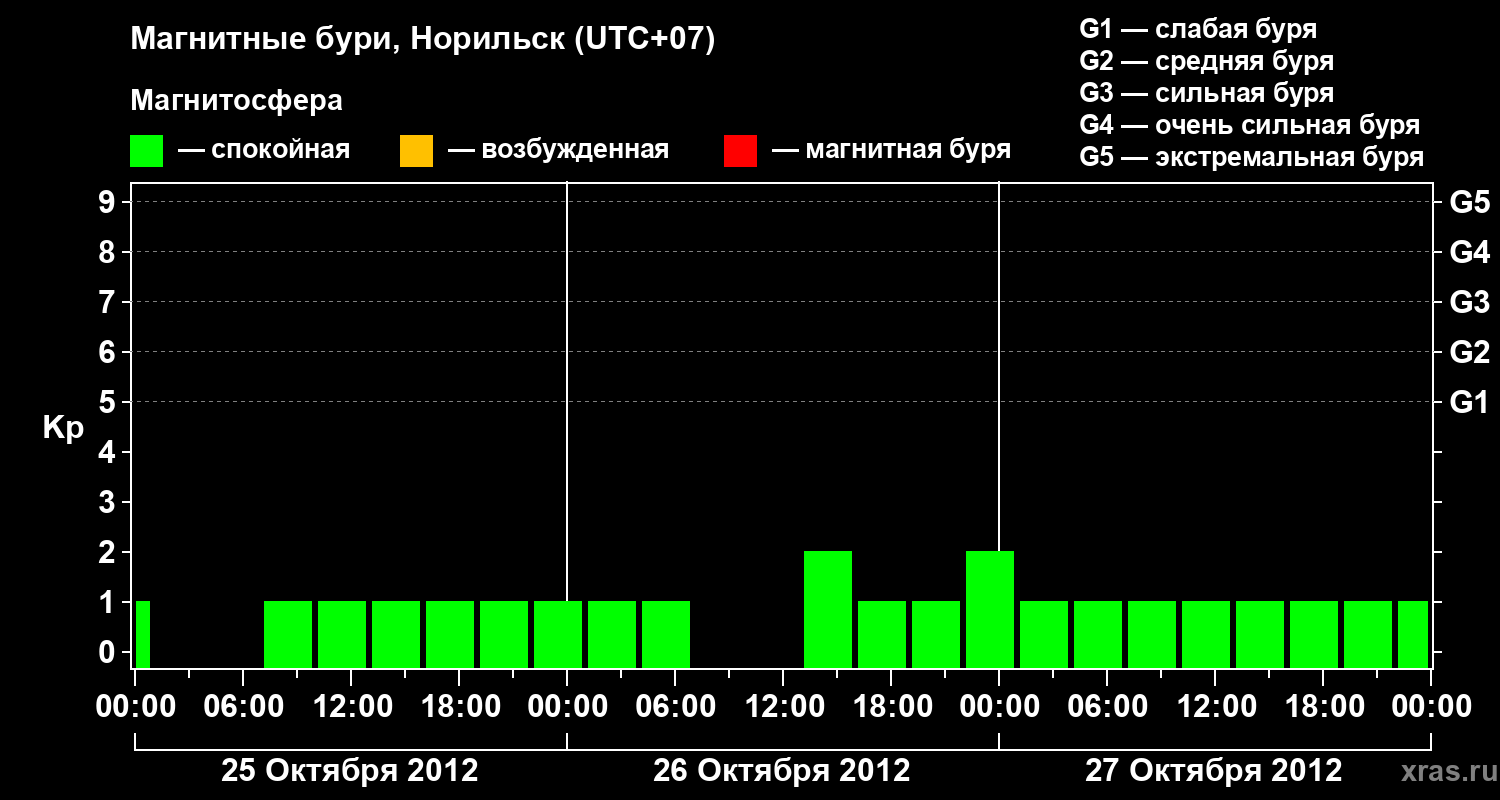
Task: Click the right-axis label G5
Action: tap(1469, 202)
